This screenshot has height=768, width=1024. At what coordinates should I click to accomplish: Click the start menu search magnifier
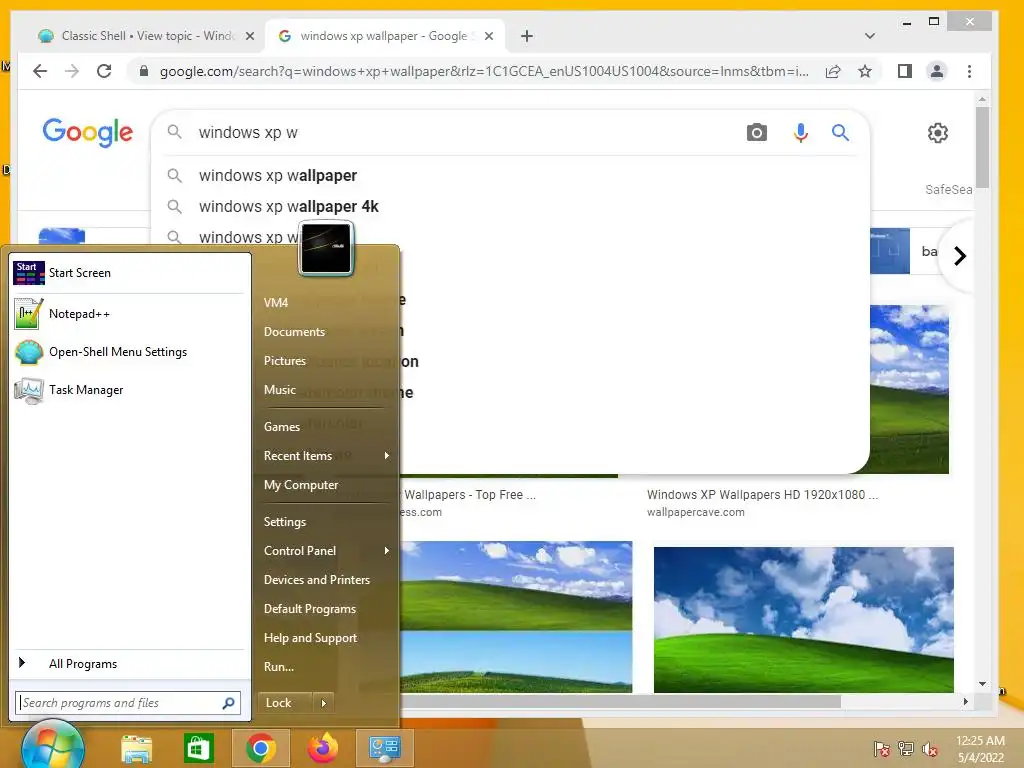tap(229, 703)
